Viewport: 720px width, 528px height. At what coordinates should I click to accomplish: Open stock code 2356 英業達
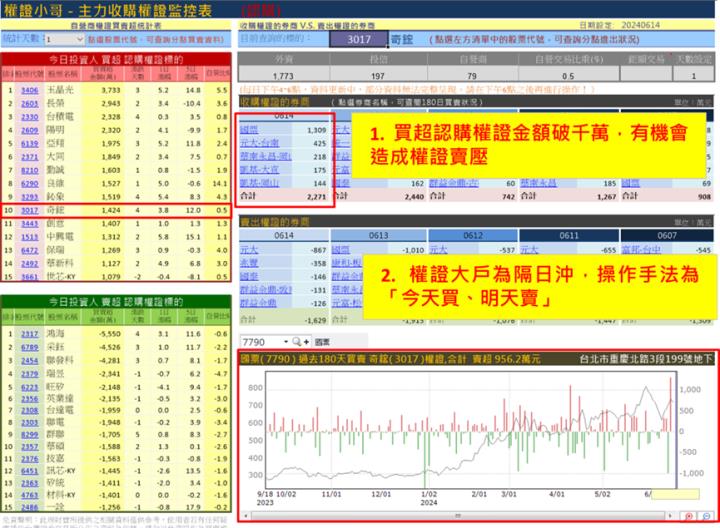point(30,399)
